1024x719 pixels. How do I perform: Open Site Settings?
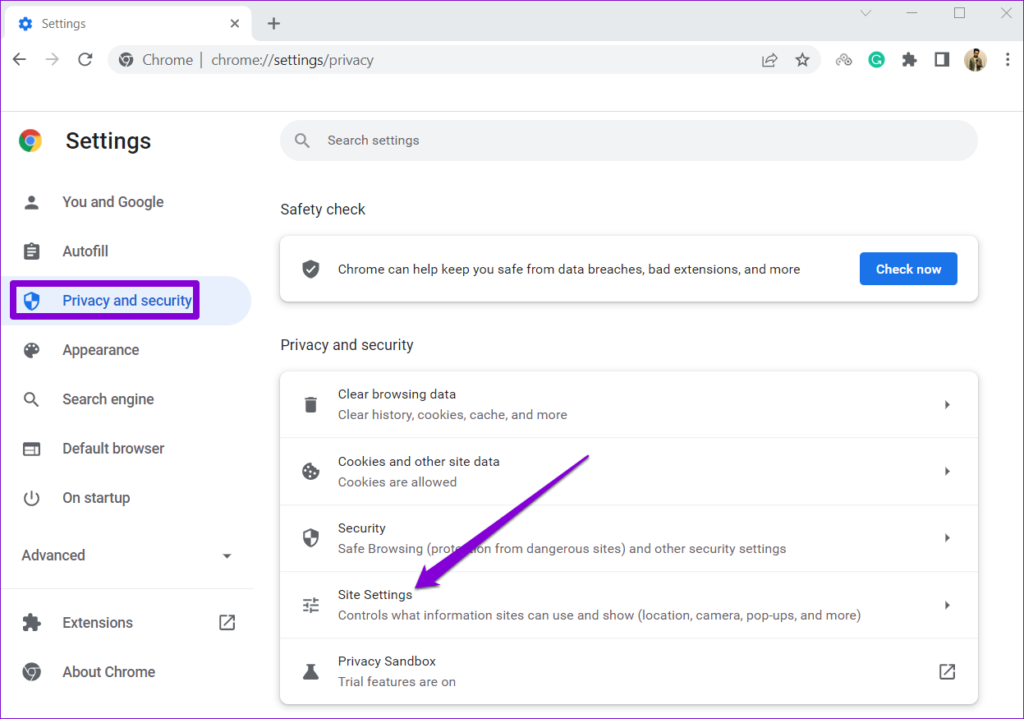click(629, 605)
